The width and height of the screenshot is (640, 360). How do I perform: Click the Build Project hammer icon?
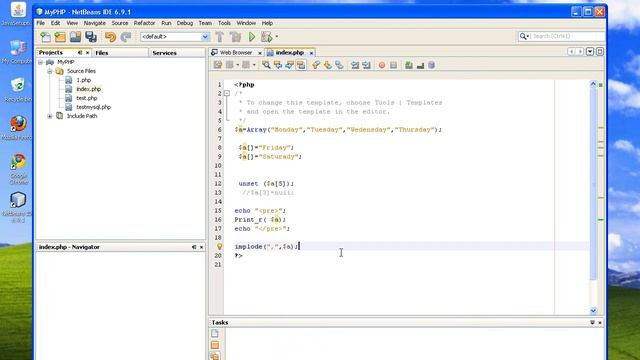(220, 37)
